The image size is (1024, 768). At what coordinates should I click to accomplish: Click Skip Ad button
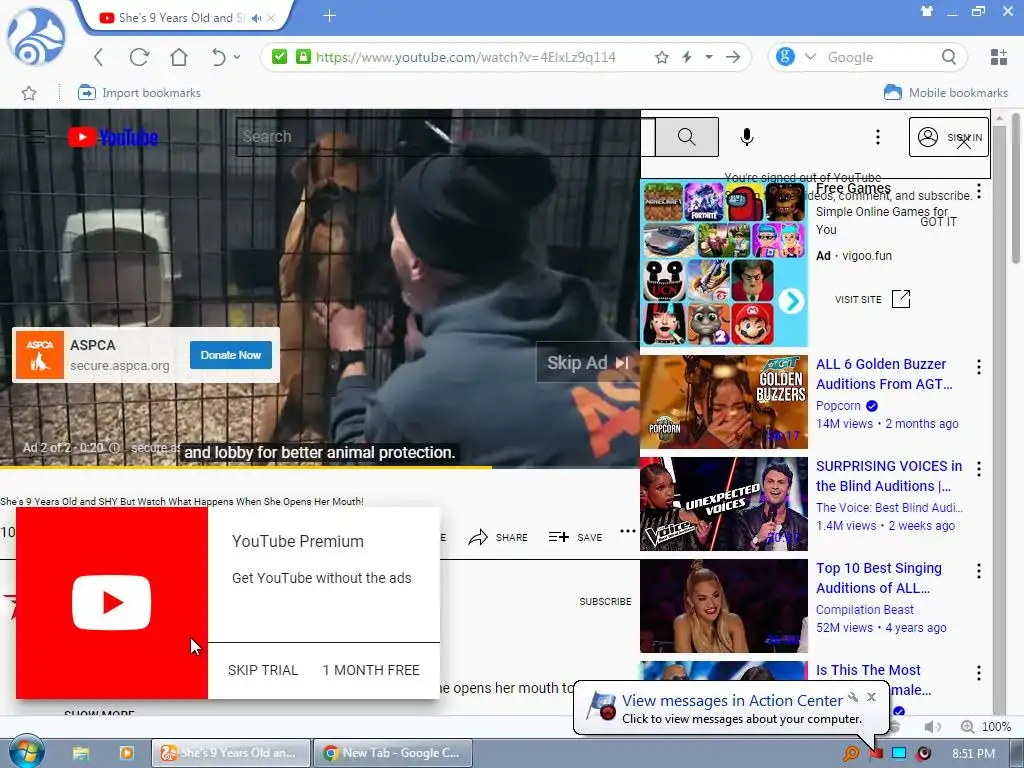click(x=587, y=362)
